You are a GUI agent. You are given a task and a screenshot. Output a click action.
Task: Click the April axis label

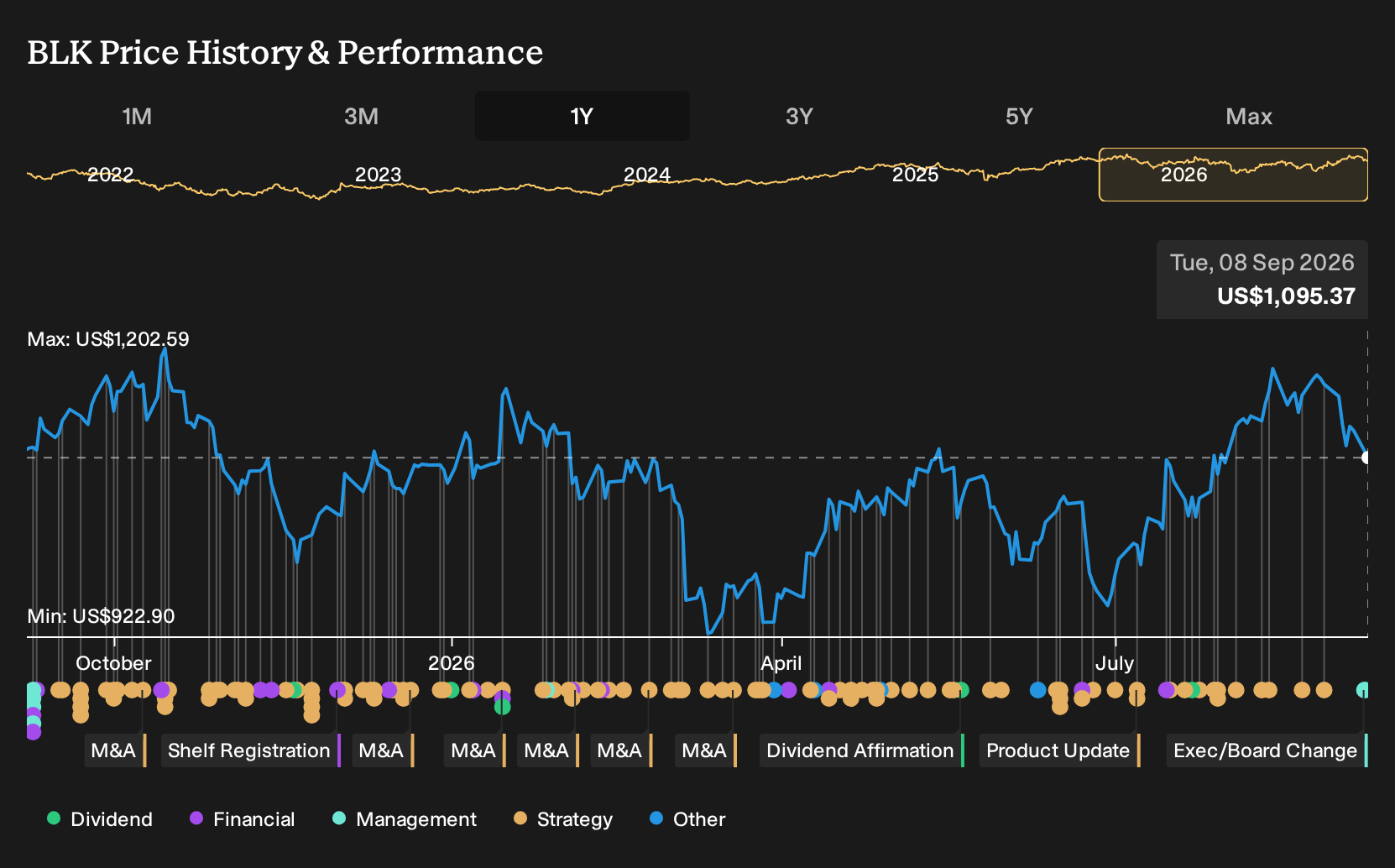pos(781,663)
